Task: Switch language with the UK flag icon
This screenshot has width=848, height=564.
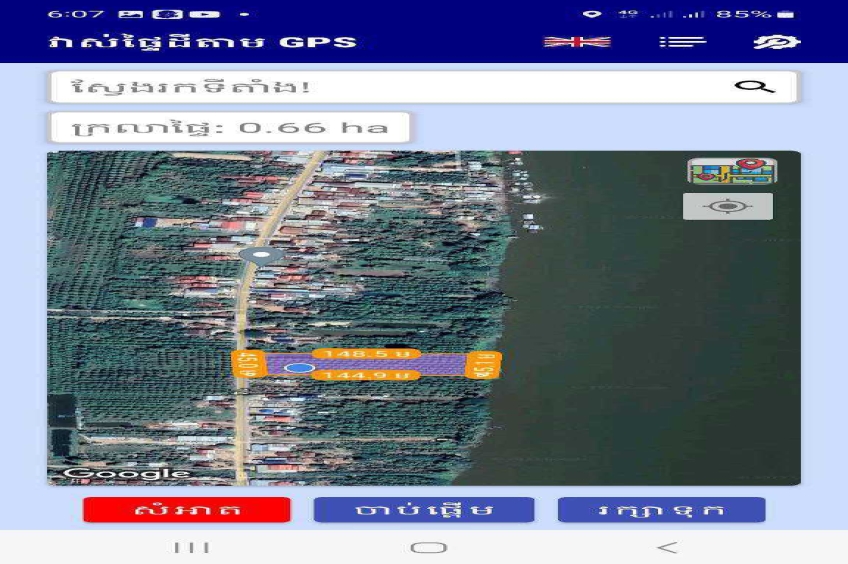Action: click(577, 42)
